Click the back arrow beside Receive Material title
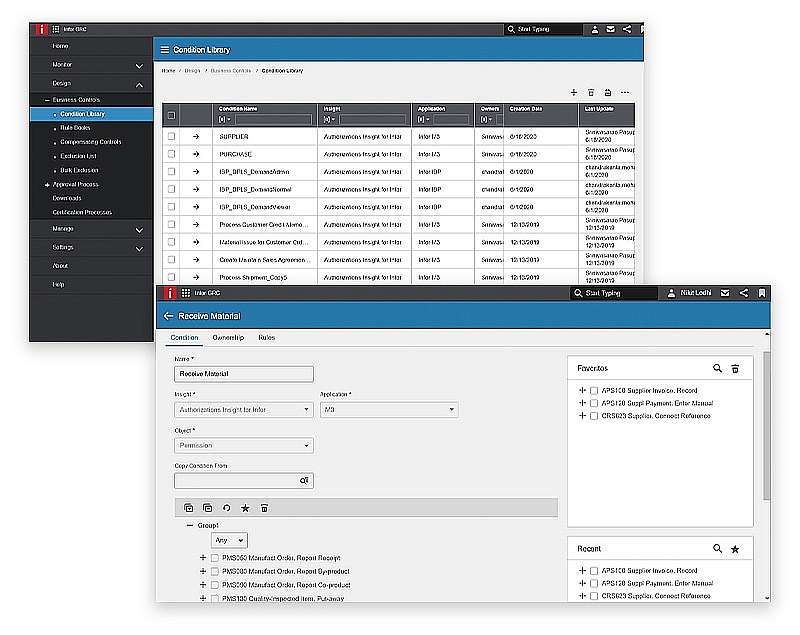 (x=168, y=316)
